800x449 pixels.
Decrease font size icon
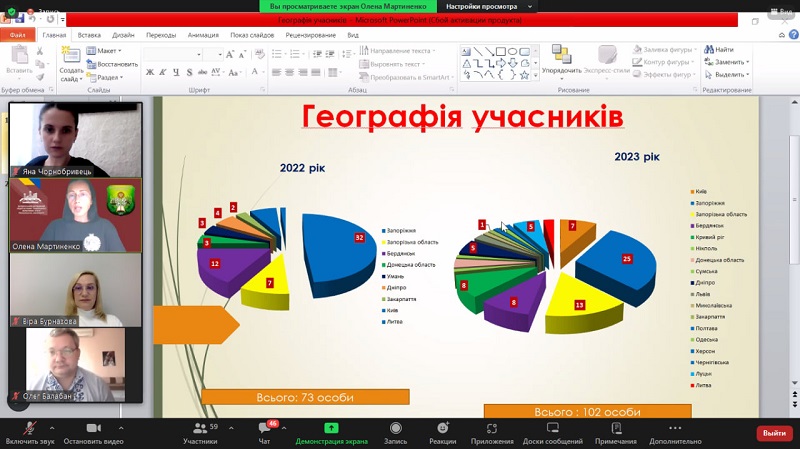pyautogui.click(x=242, y=54)
